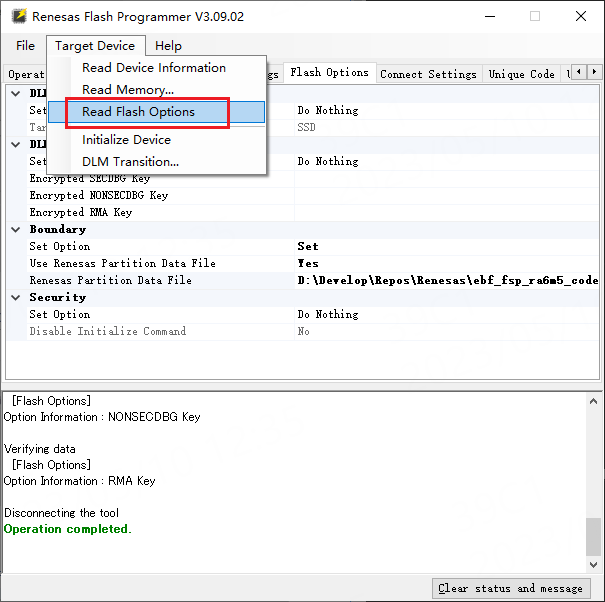Image resolution: width=605 pixels, height=602 pixels.
Task: Open the Help menu
Action: [168, 46]
